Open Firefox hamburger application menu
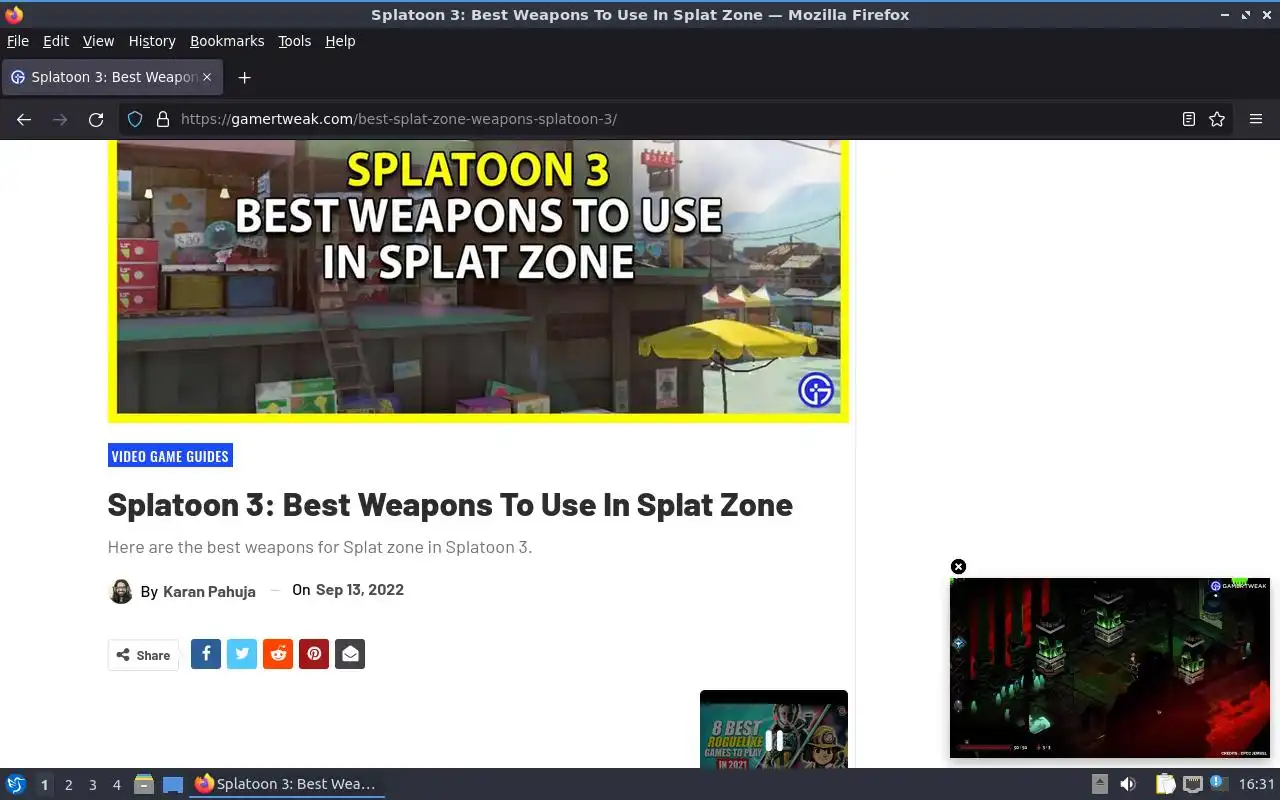Viewport: 1280px width, 800px height. [x=1256, y=119]
